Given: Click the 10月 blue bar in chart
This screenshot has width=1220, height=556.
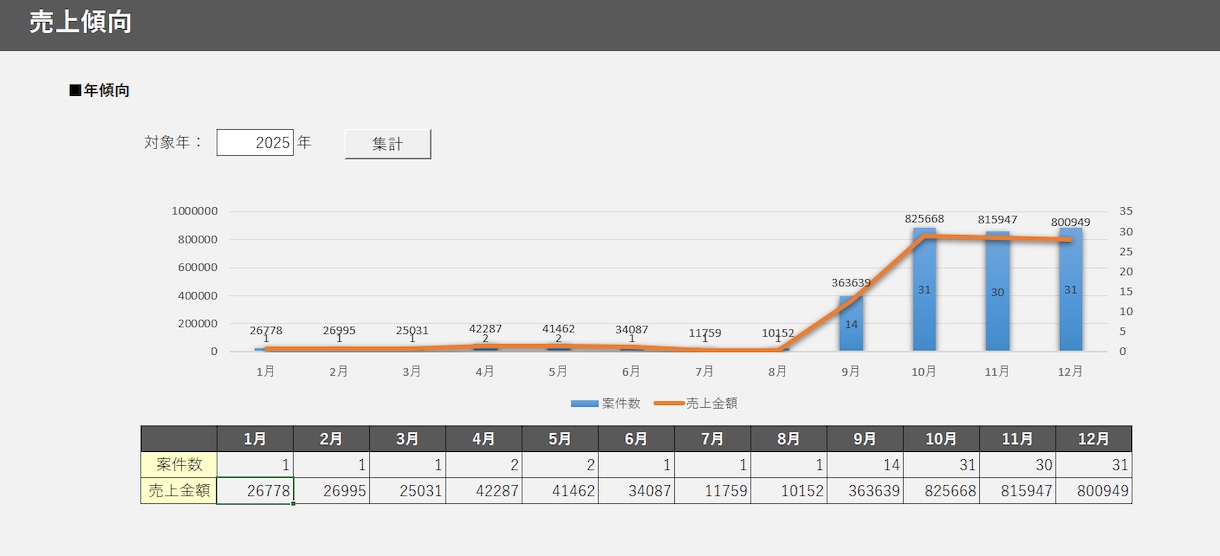Looking at the screenshot, I should click(x=924, y=289).
